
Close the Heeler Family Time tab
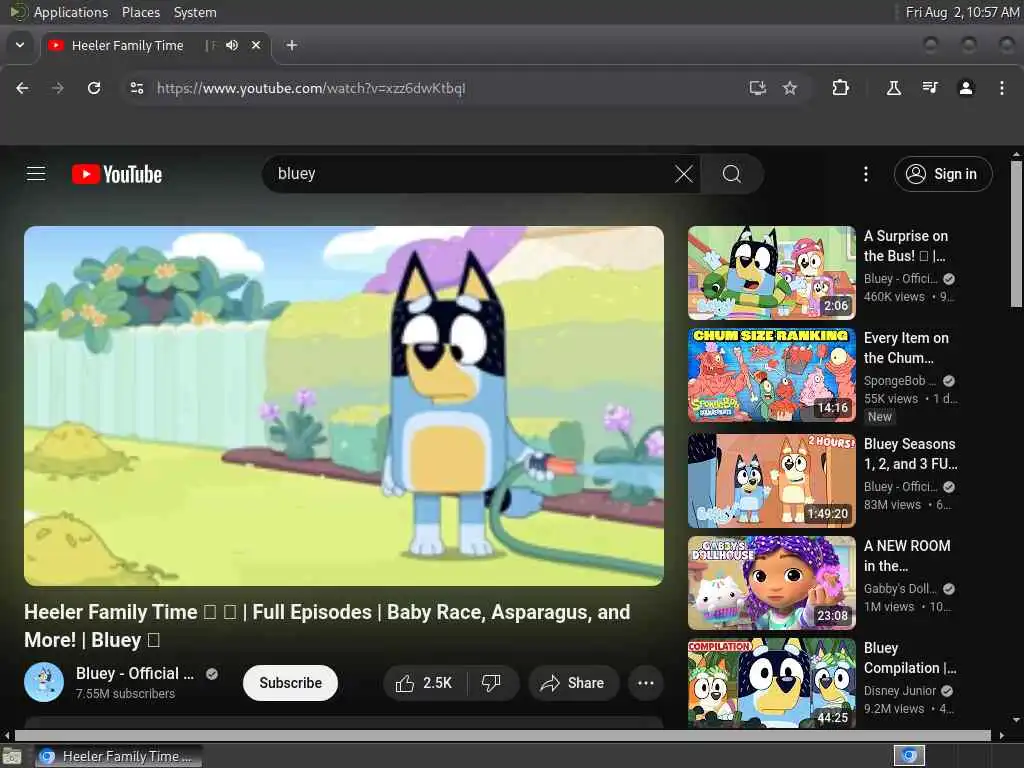[x=256, y=45]
